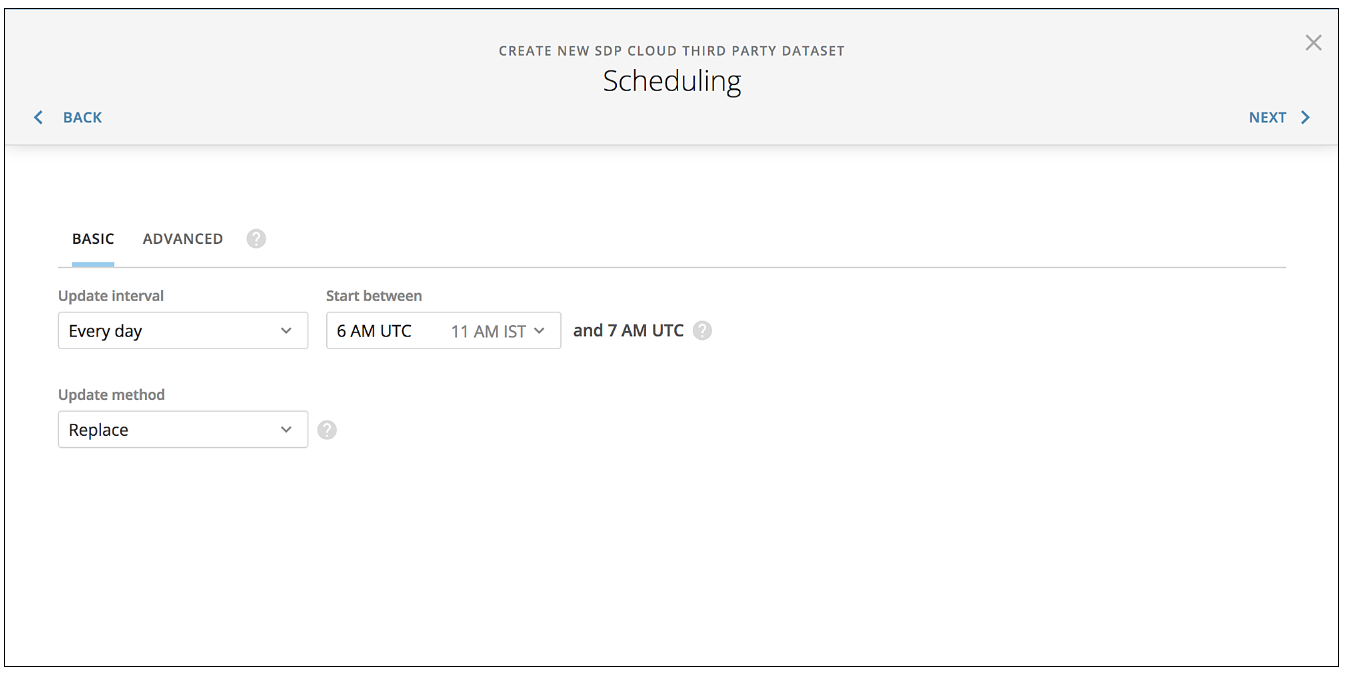1347x674 pixels.
Task: Click help icon next to 7 AM UTC
Action: [702, 331]
